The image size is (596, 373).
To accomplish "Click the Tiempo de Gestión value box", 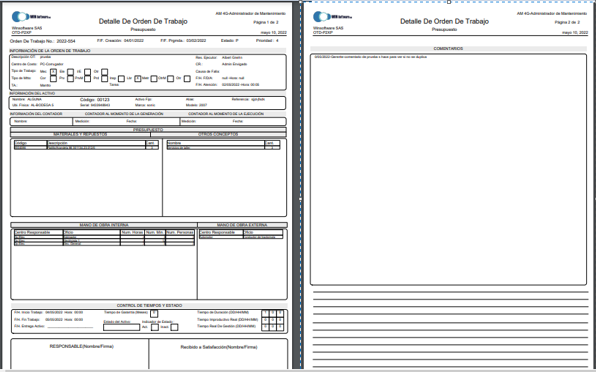I will click(x=154, y=313).
